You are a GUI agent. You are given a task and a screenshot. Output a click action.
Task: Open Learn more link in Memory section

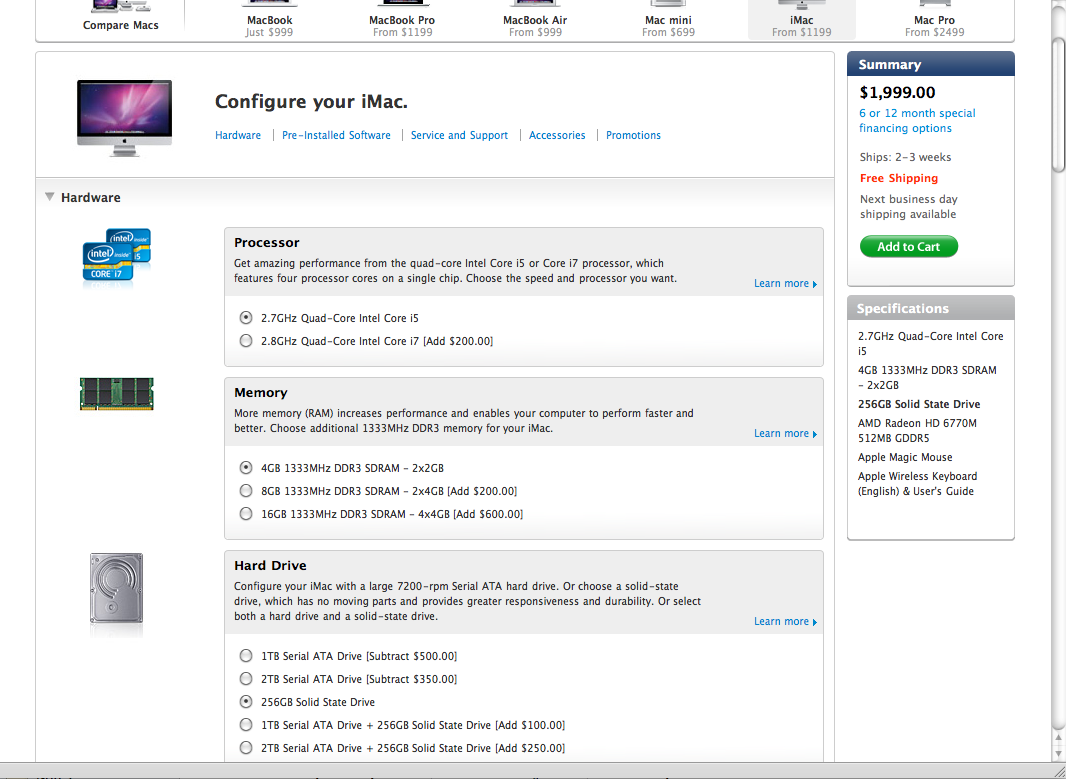pos(785,434)
